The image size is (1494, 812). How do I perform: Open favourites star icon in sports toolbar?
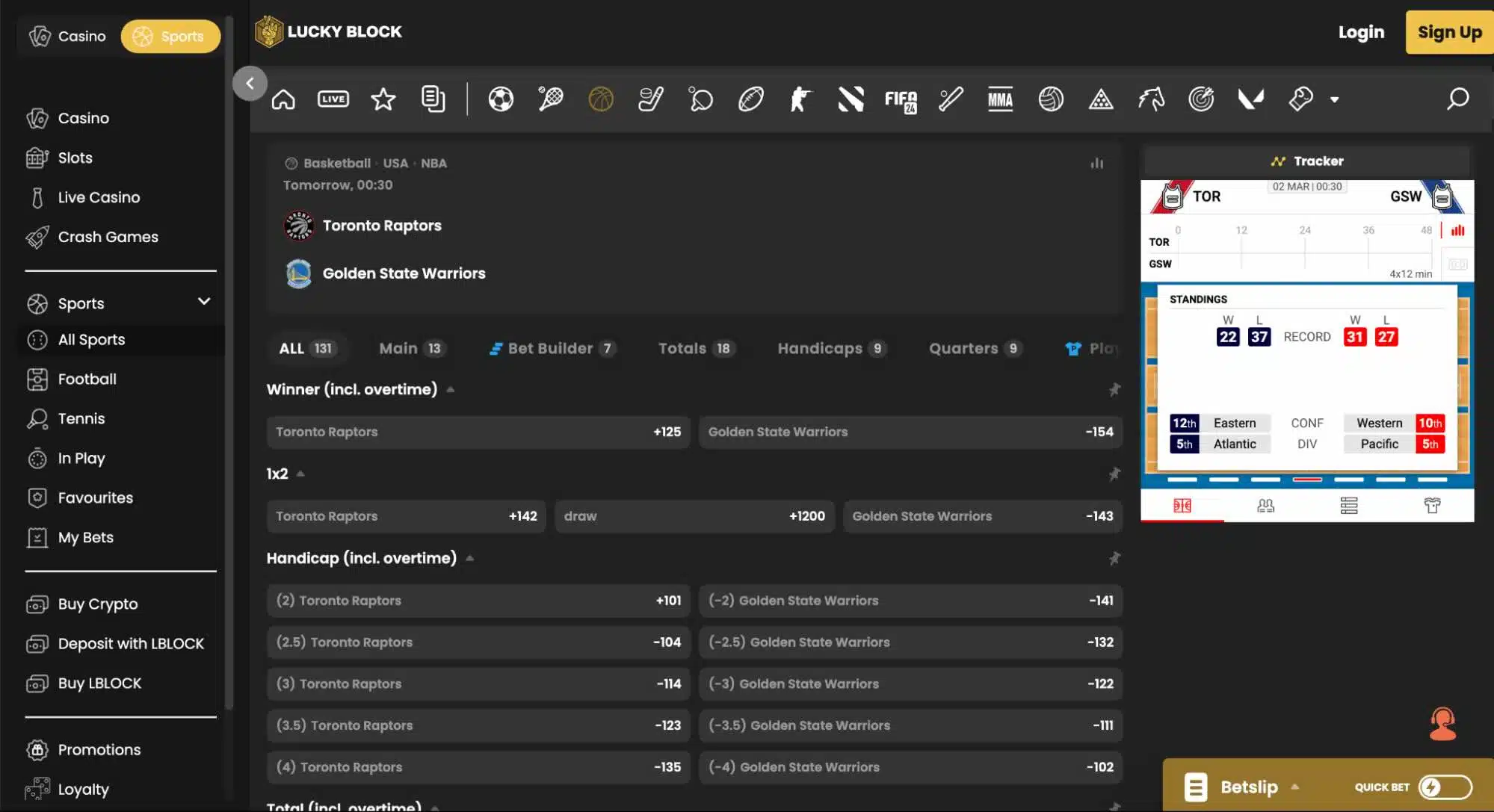[383, 99]
